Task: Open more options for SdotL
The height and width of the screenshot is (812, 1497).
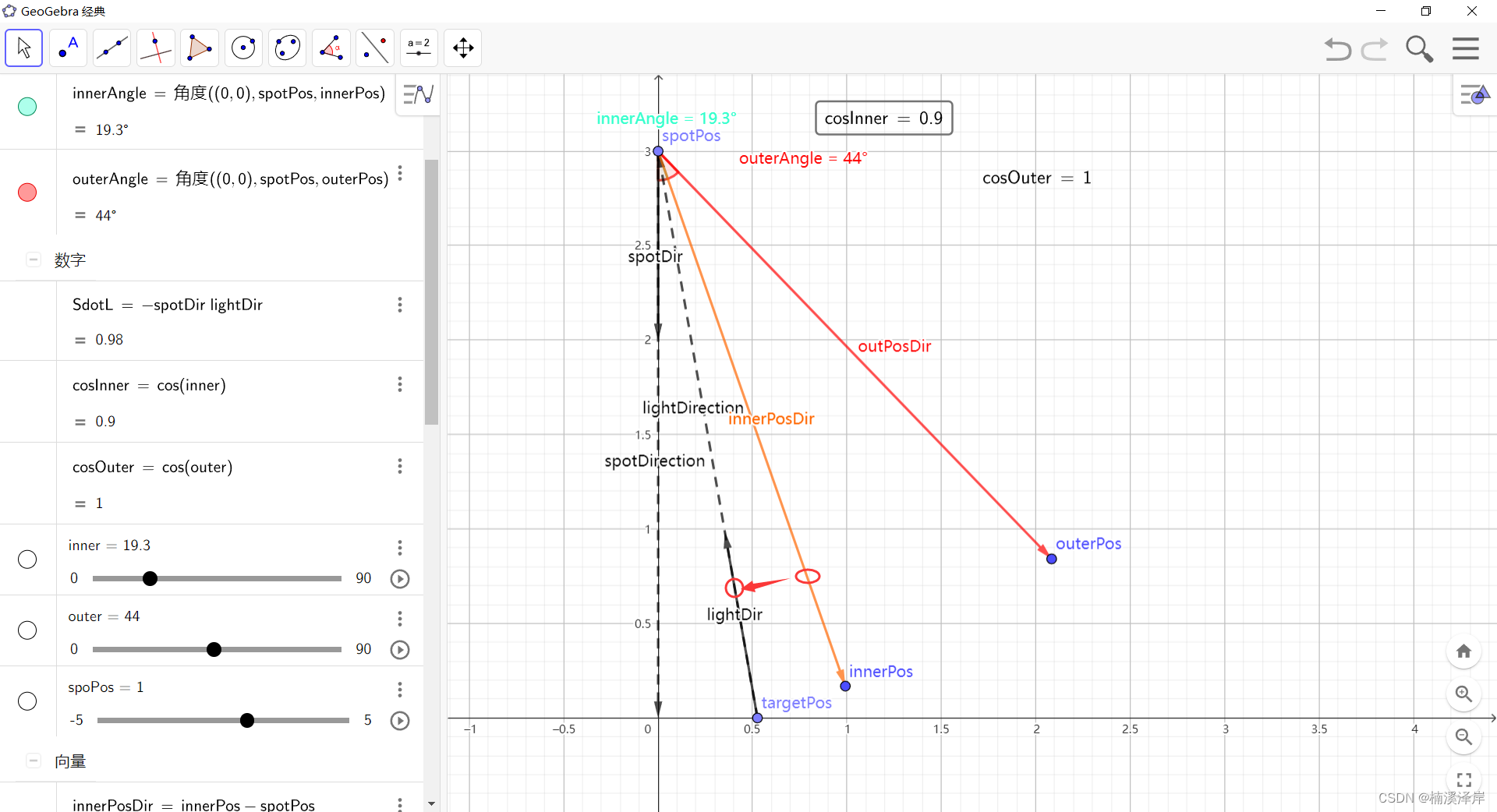Action: coord(400,305)
